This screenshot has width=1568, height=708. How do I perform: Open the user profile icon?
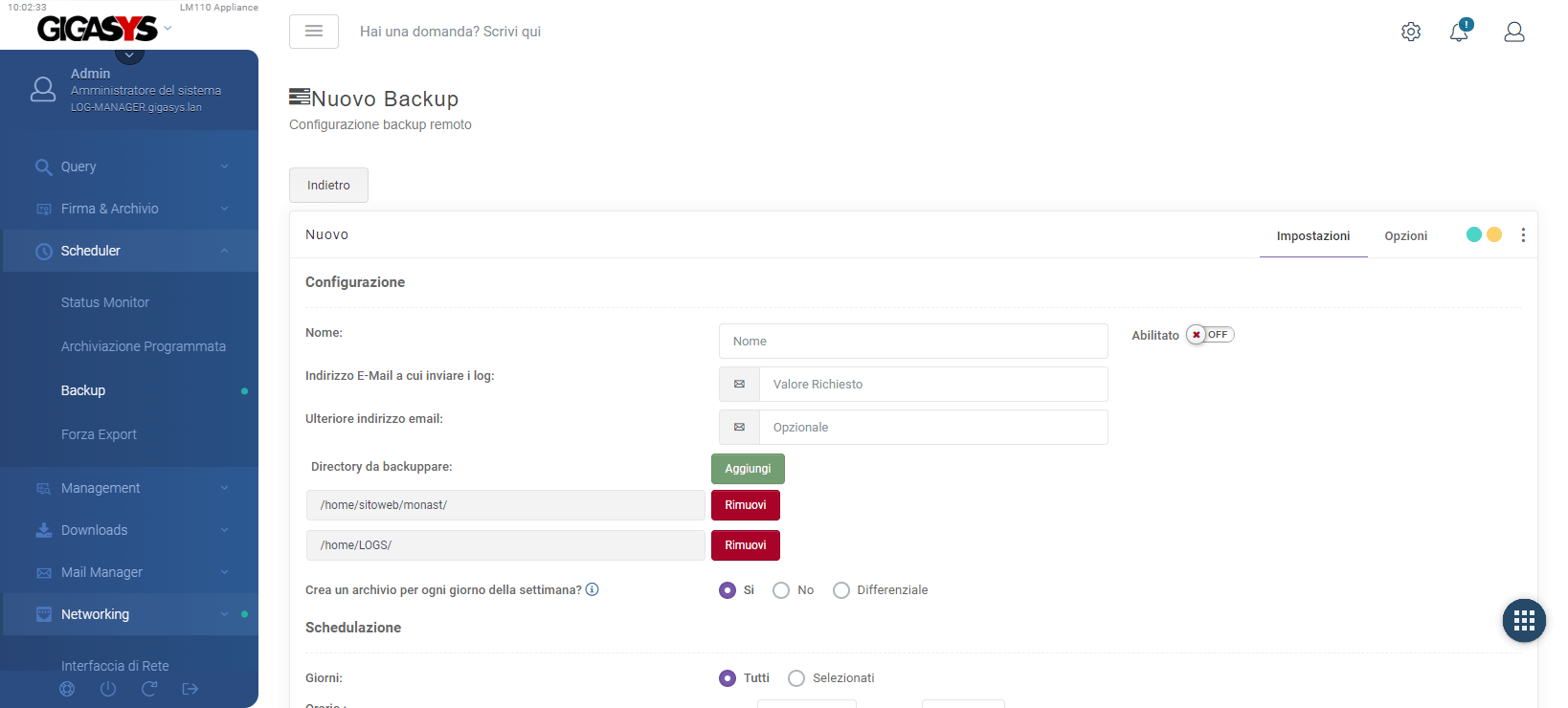(x=1513, y=32)
